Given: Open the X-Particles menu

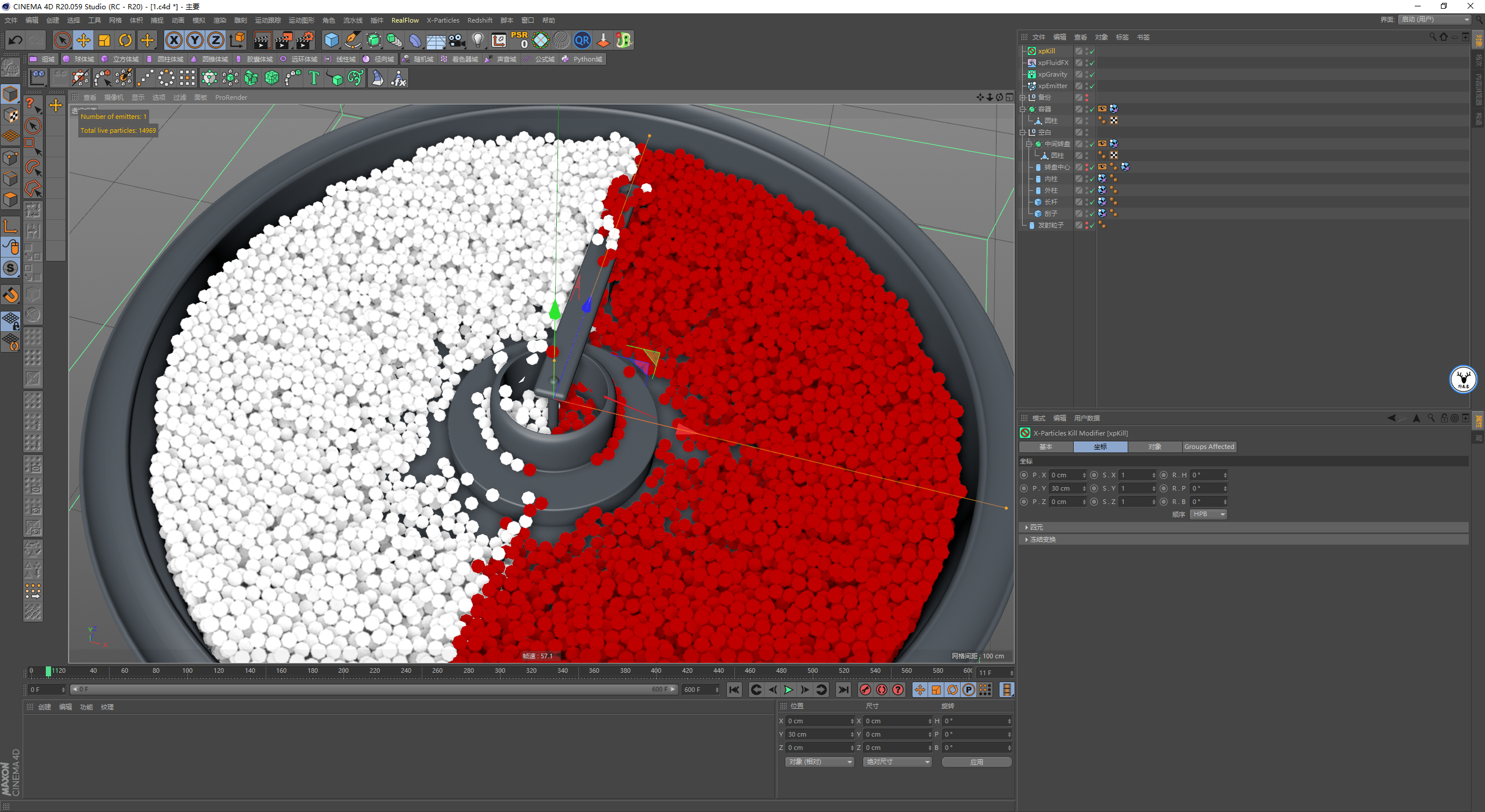Looking at the screenshot, I should click(x=443, y=20).
